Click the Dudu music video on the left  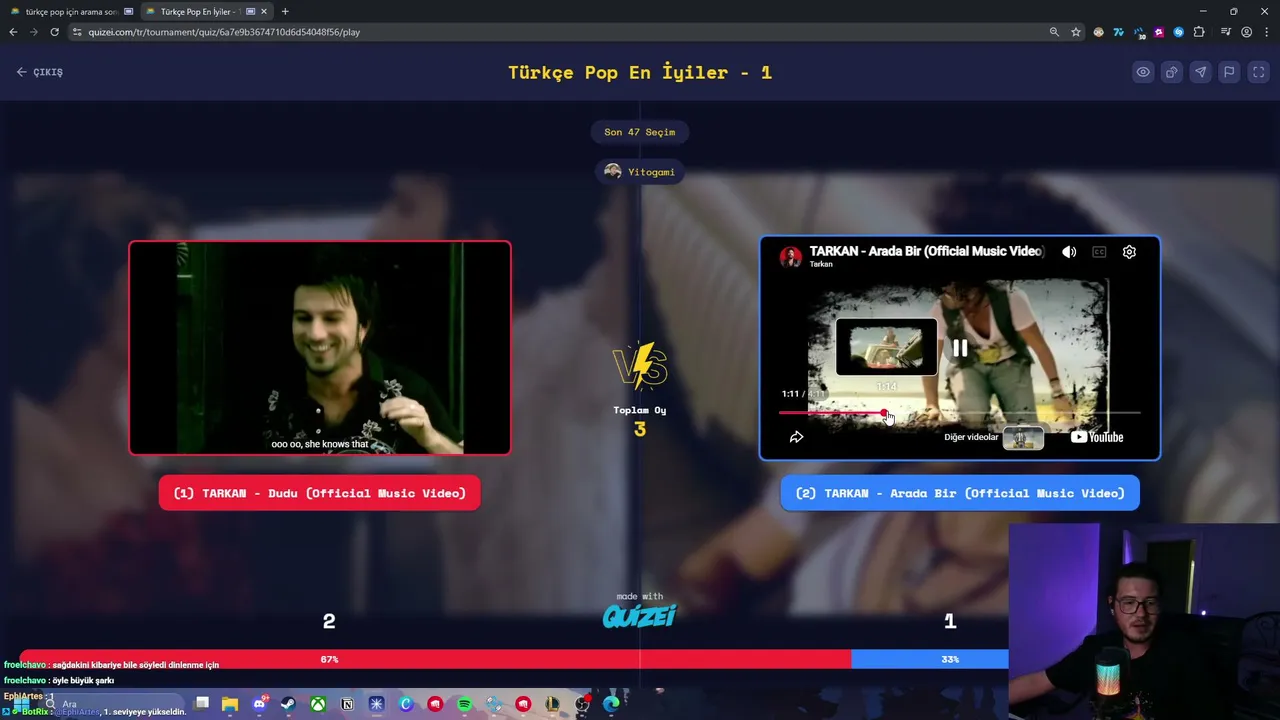[x=320, y=348]
